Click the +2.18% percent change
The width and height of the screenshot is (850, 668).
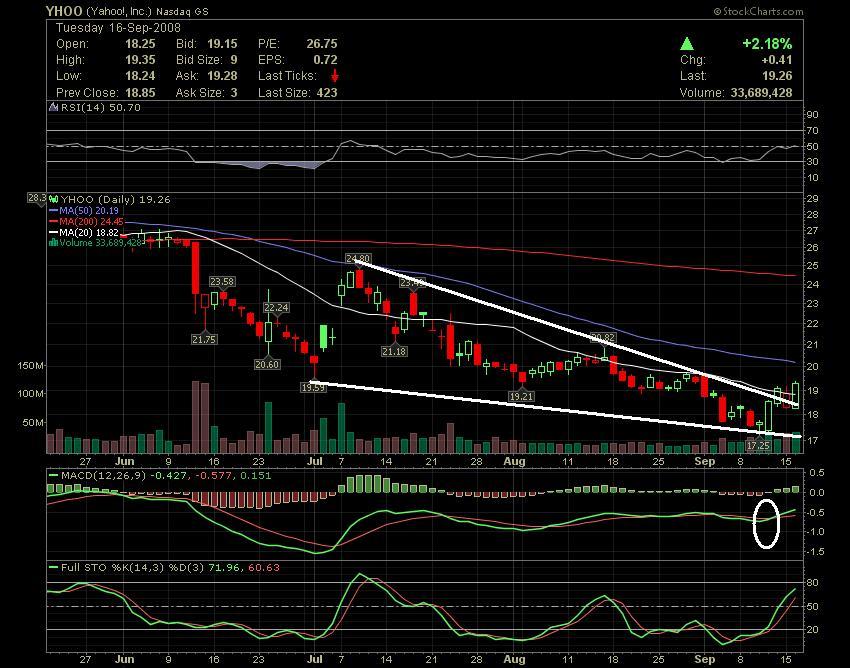[767, 43]
